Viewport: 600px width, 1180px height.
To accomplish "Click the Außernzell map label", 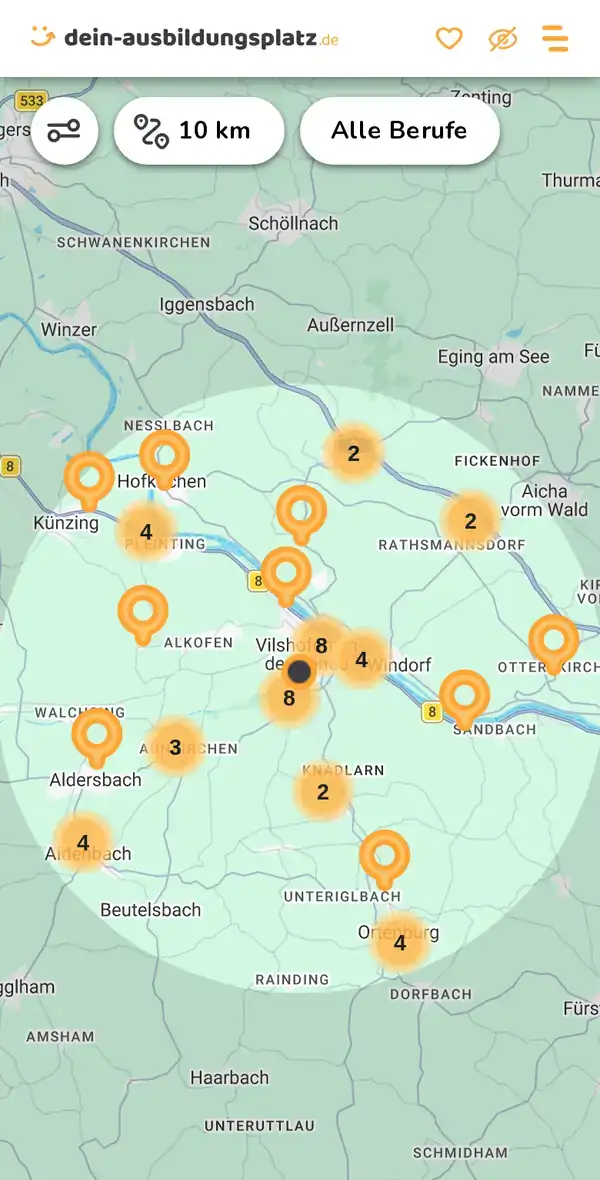I will coord(351,326).
